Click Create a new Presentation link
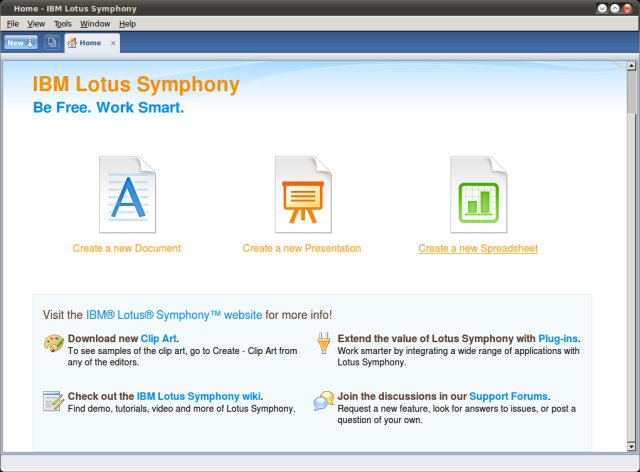Image resolution: width=640 pixels, height=472 pixels. coord(302,248)
